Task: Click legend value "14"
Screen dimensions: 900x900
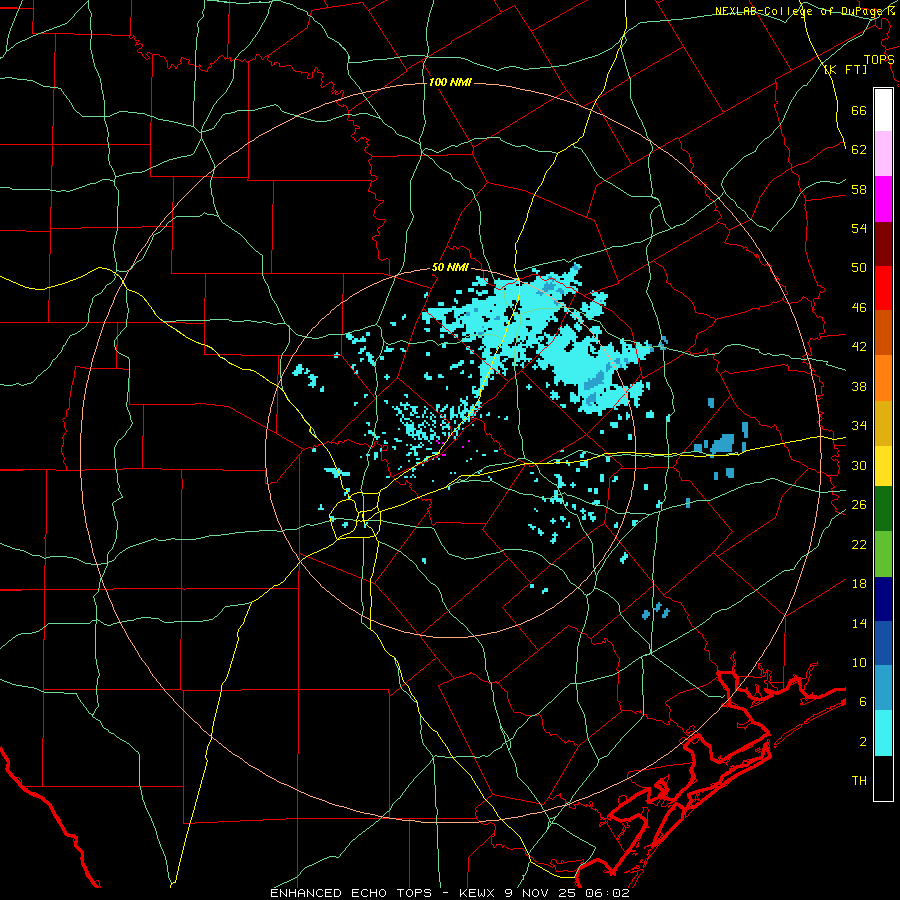Action: tap(859, 623)
